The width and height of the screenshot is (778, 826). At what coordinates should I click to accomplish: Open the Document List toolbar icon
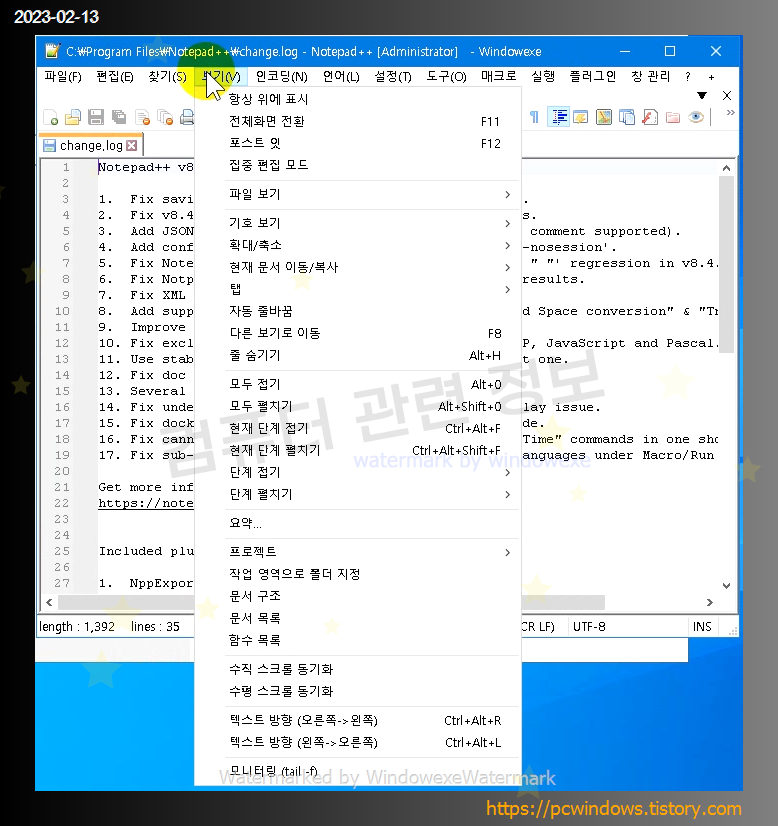pos(627,117)
